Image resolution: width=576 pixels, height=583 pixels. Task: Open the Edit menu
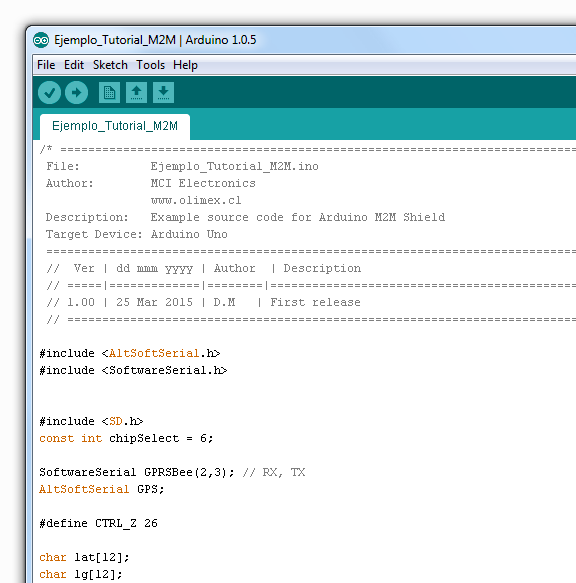(x=74, y=65)
